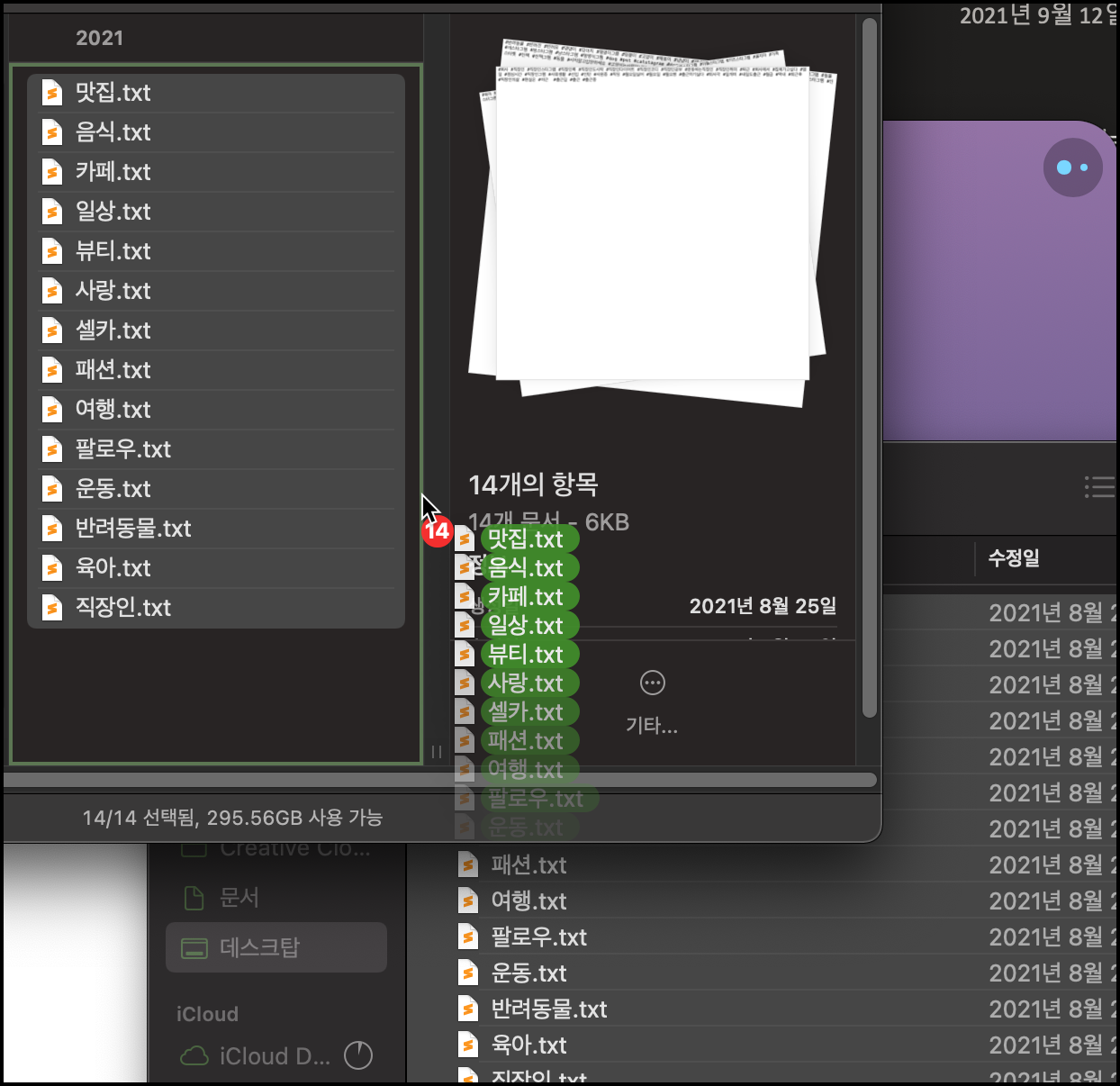This screenshot has height=1086, width=1120.
Task: Click the preview pane vertical scrollbar
Action: pos(869,367)
